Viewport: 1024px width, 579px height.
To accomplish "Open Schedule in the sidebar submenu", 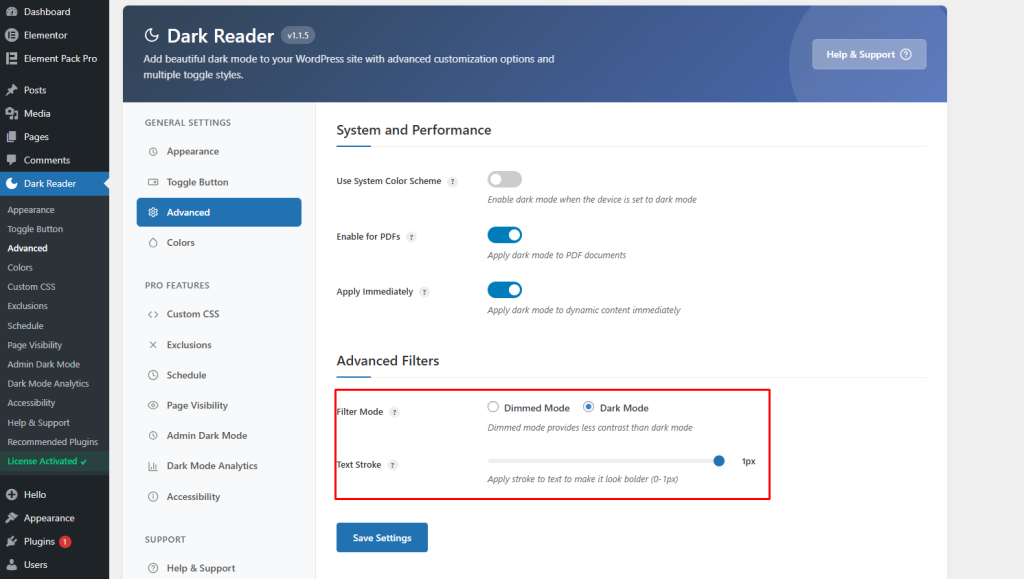I will [25, 326].
